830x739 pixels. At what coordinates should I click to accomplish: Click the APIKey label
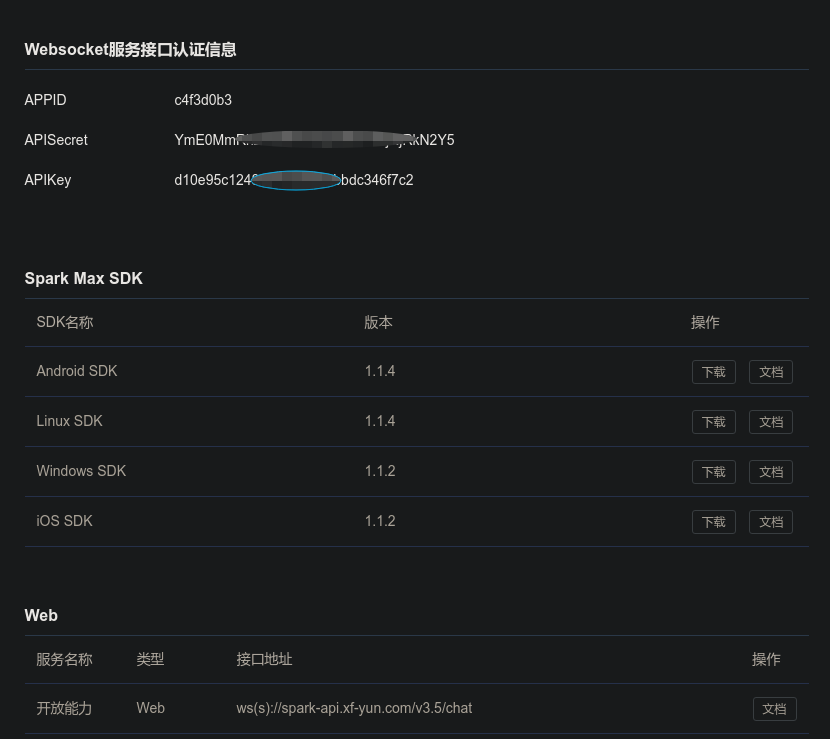(48, 180)
